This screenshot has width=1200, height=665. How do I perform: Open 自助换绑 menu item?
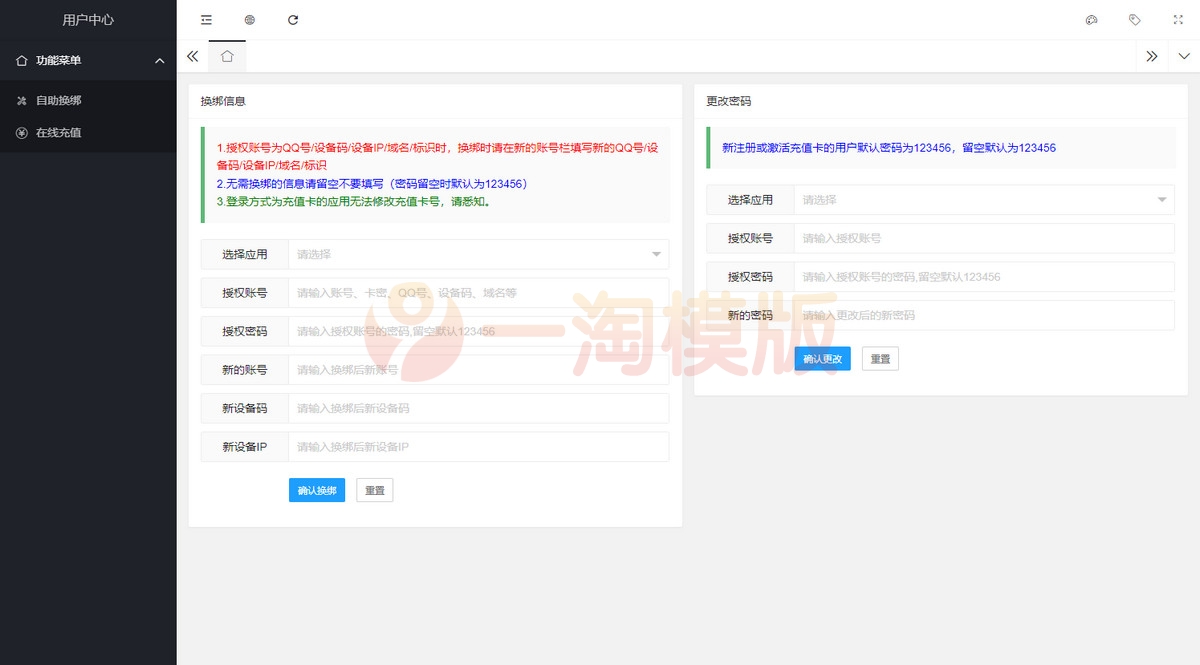tap(88, 101)
